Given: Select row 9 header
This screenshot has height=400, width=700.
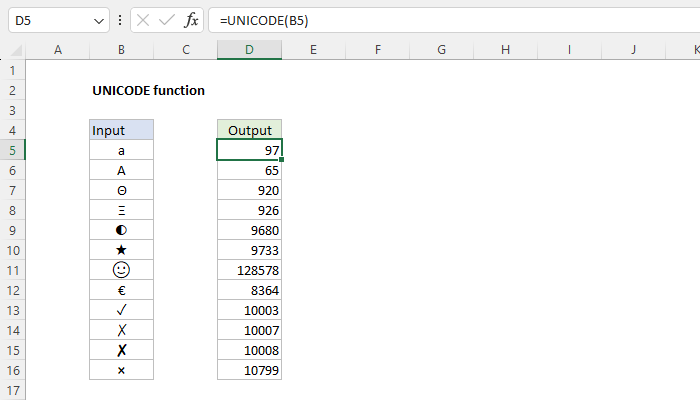Looking at the screenshot, I should point(12,230).
